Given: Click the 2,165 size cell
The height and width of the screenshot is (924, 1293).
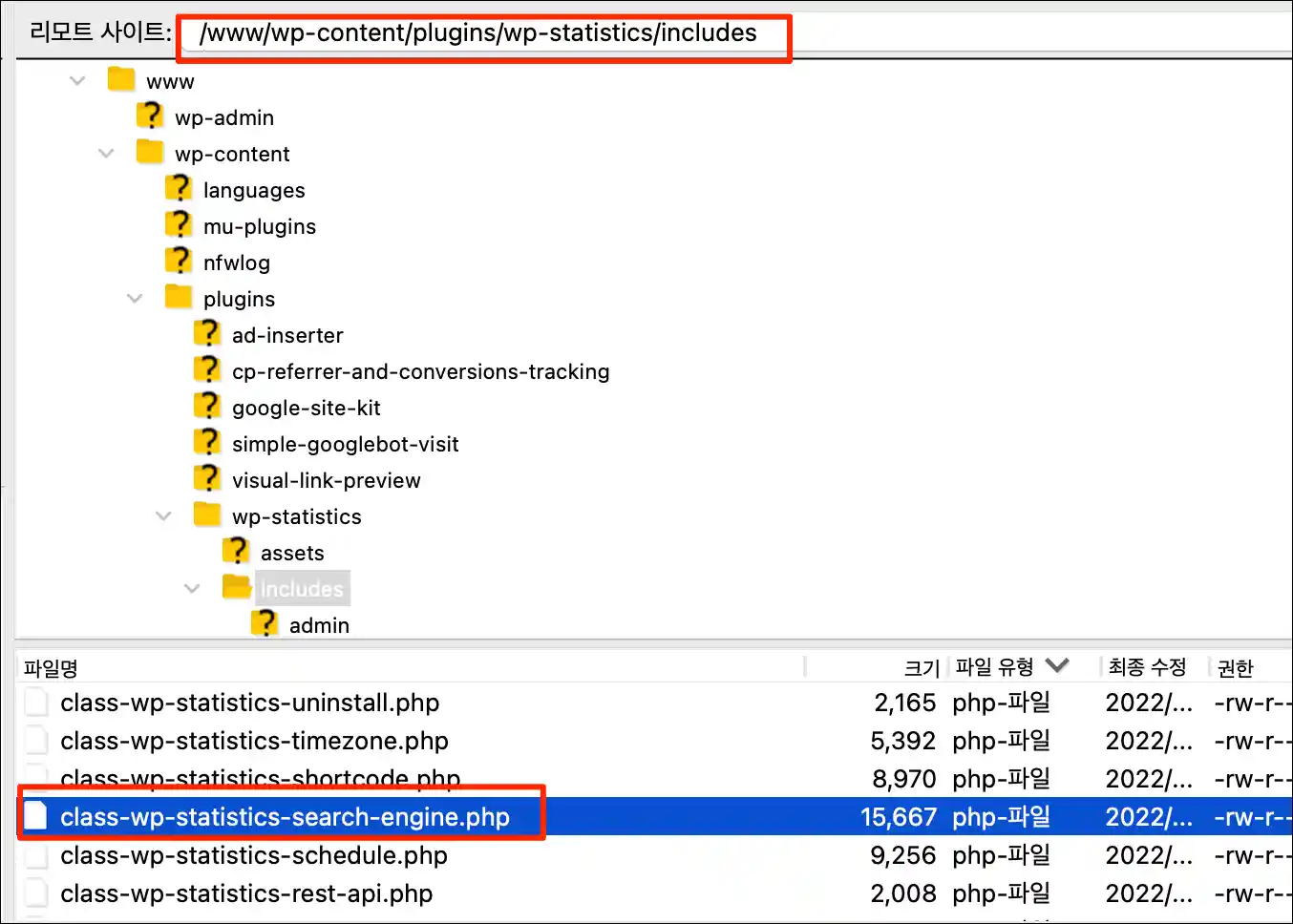Looking at the screenshot, I should pyautogui.click(x=904, y=703).
